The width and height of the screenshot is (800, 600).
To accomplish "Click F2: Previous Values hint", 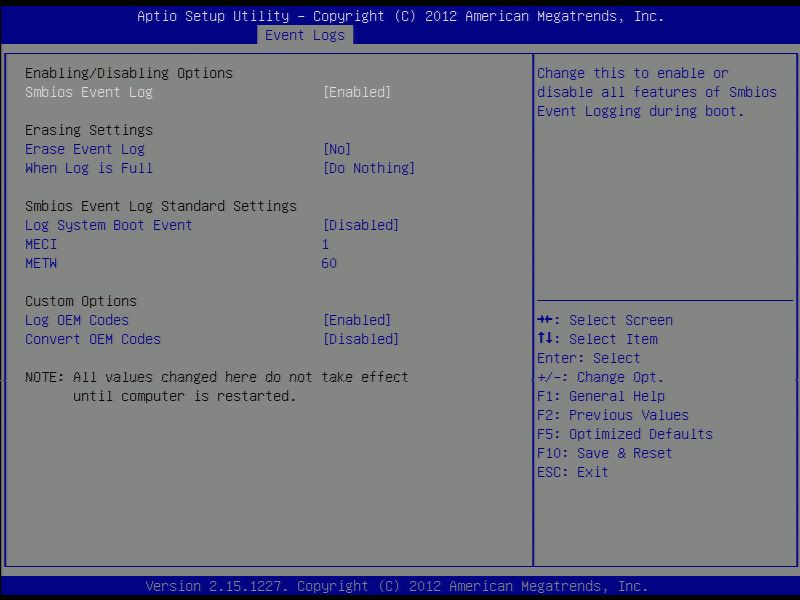I will [x=613, y=415].
